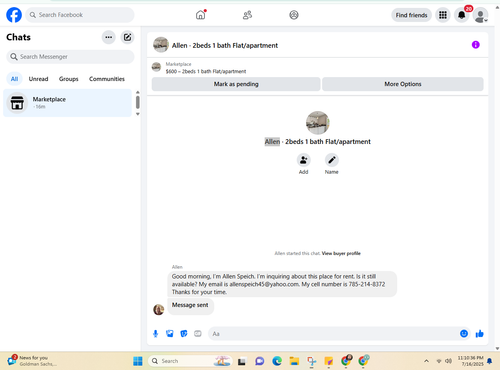This screenshot has height=370, width=500.
Task: Send a voice clip with microphone icon
Action: [155, 334]
